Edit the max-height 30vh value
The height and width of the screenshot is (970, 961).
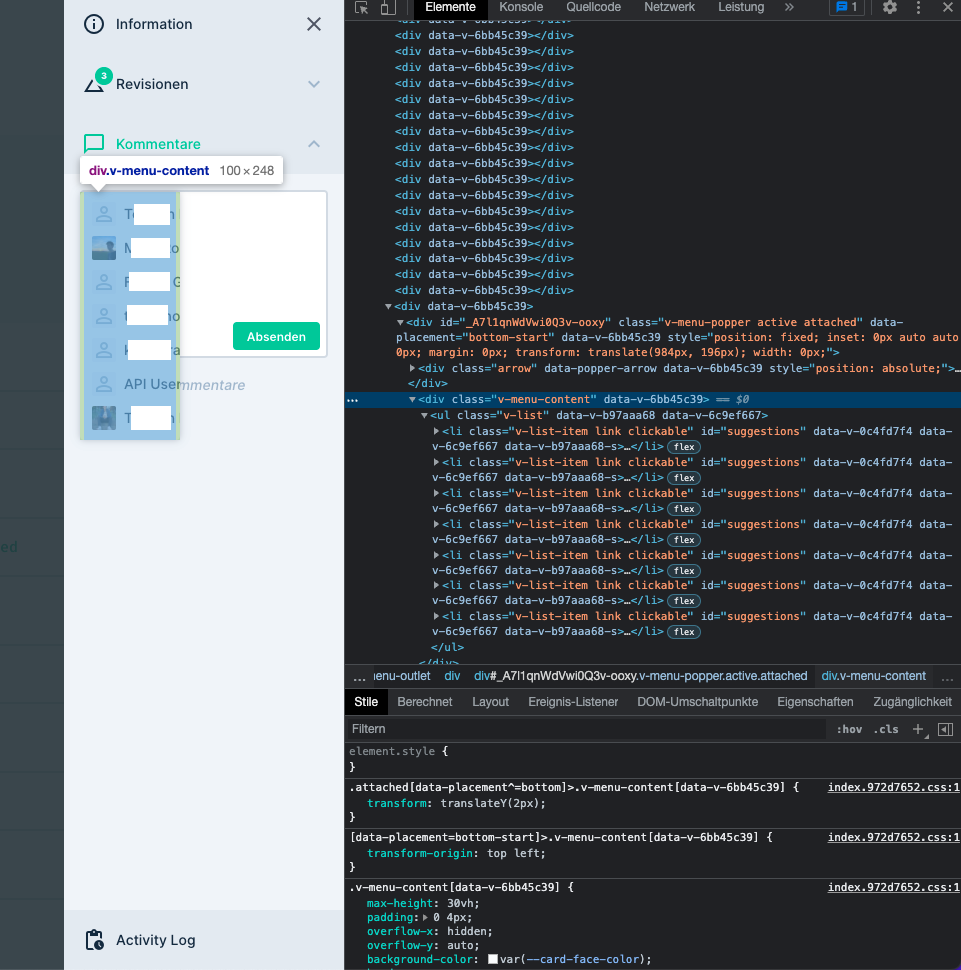(460, 903)
